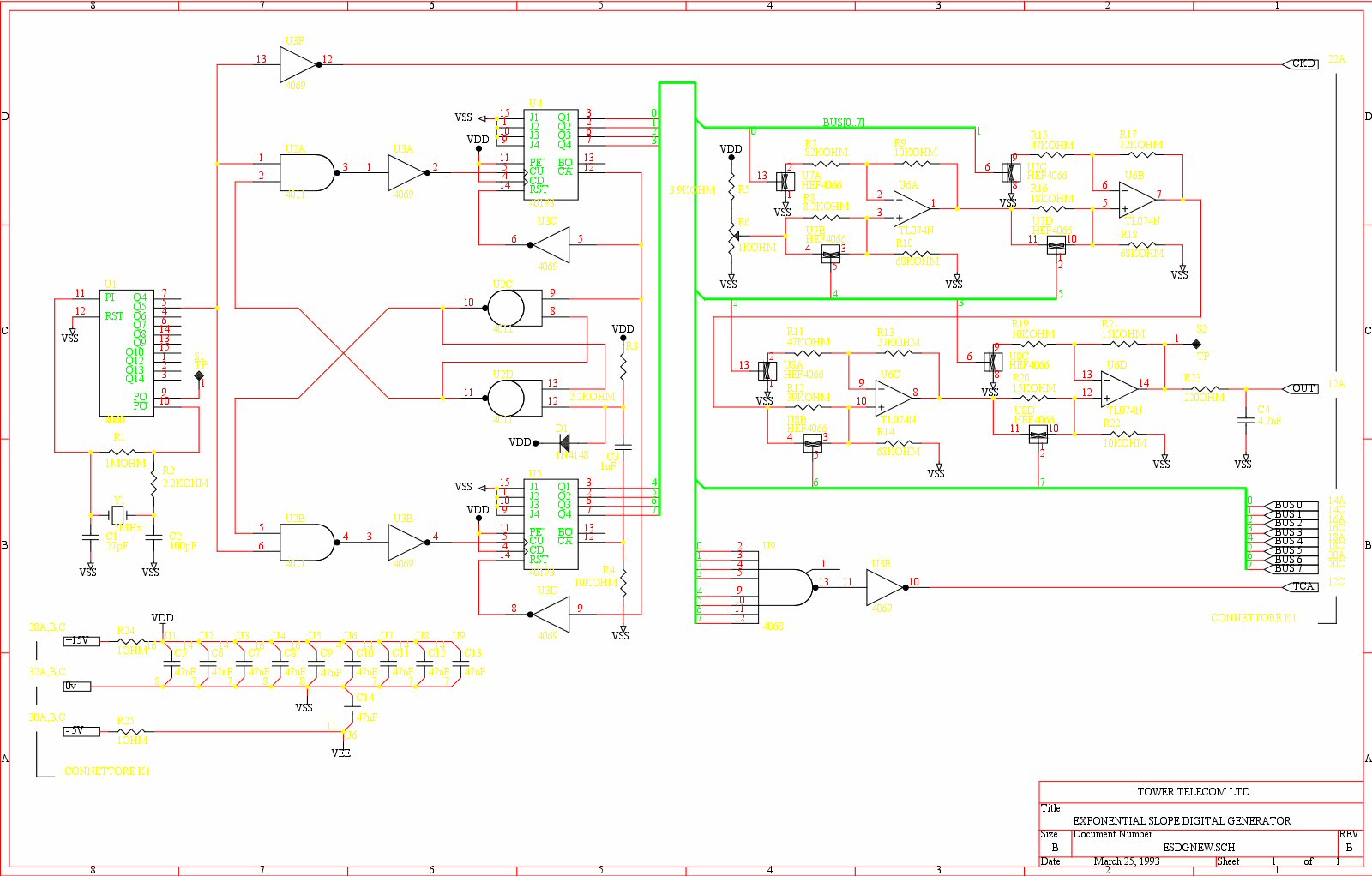Select the EXPONENTIAL SLOPE DIGITAL GENERATOR title
Screen dimensions: 1372x876
(1182, 821)
